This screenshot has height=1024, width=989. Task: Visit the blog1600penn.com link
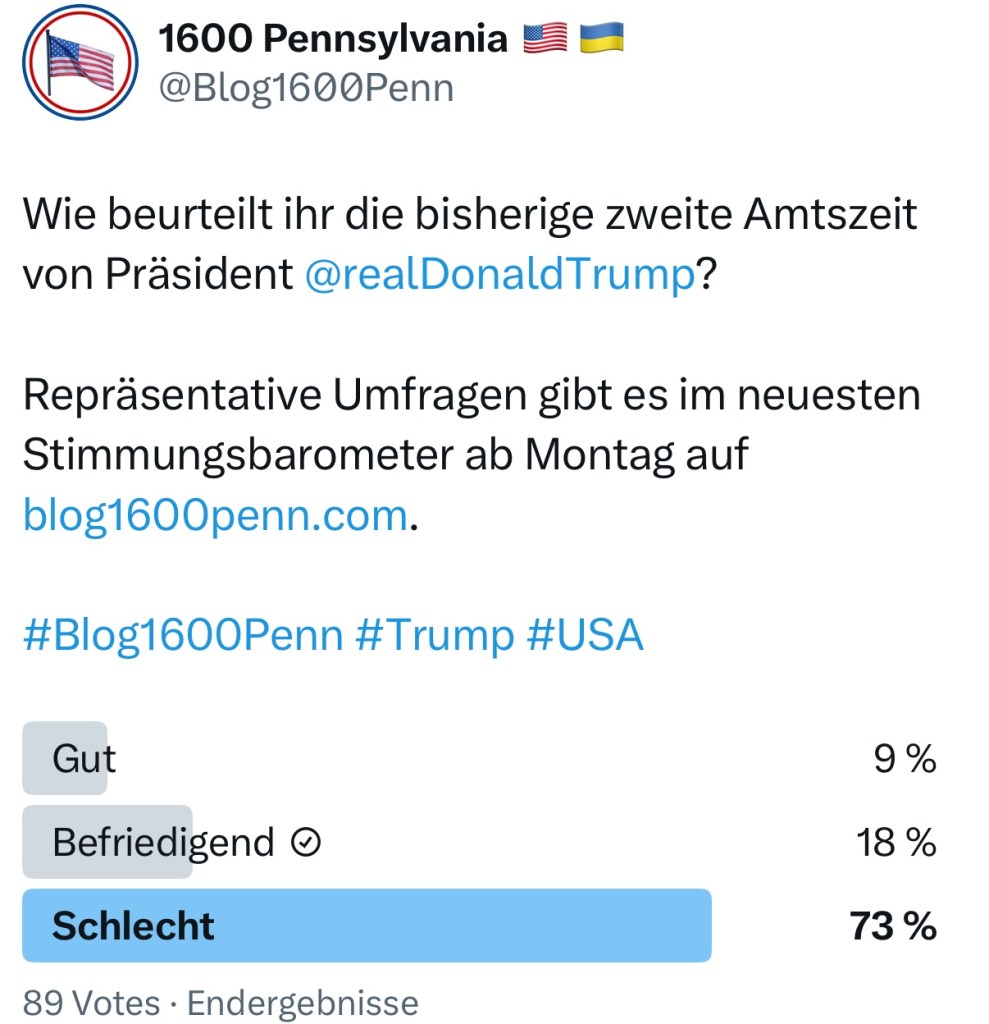pos(215,516)
